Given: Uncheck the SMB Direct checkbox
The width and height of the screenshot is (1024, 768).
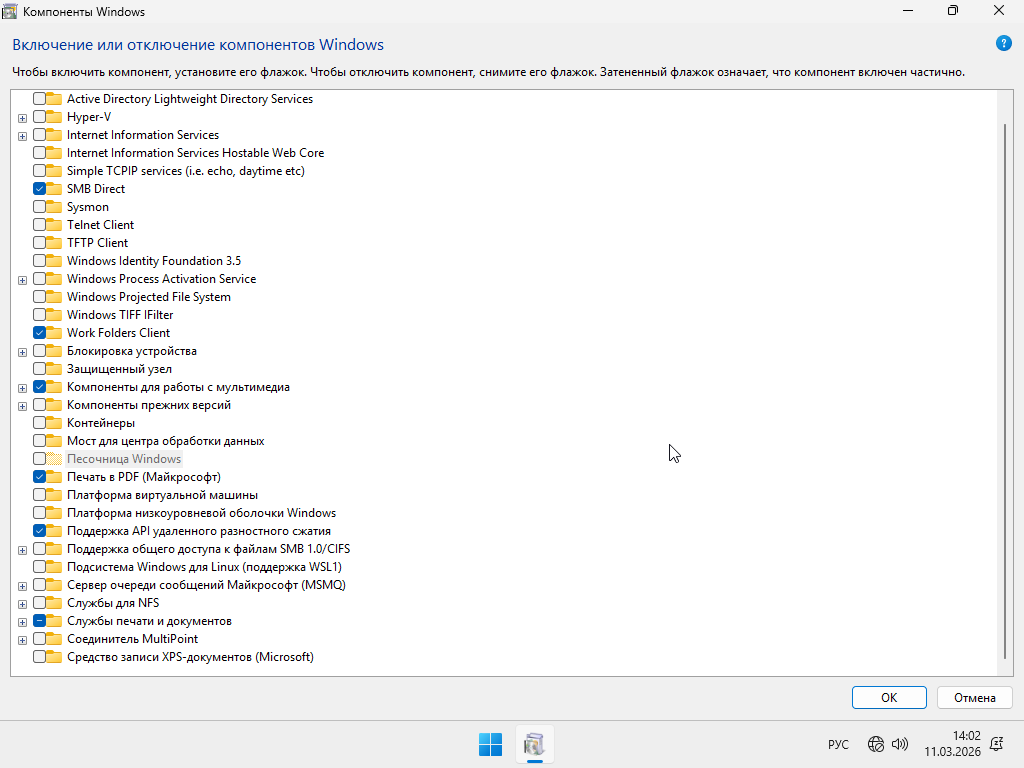Looking at the screenshot, I should tap(39, 189).
